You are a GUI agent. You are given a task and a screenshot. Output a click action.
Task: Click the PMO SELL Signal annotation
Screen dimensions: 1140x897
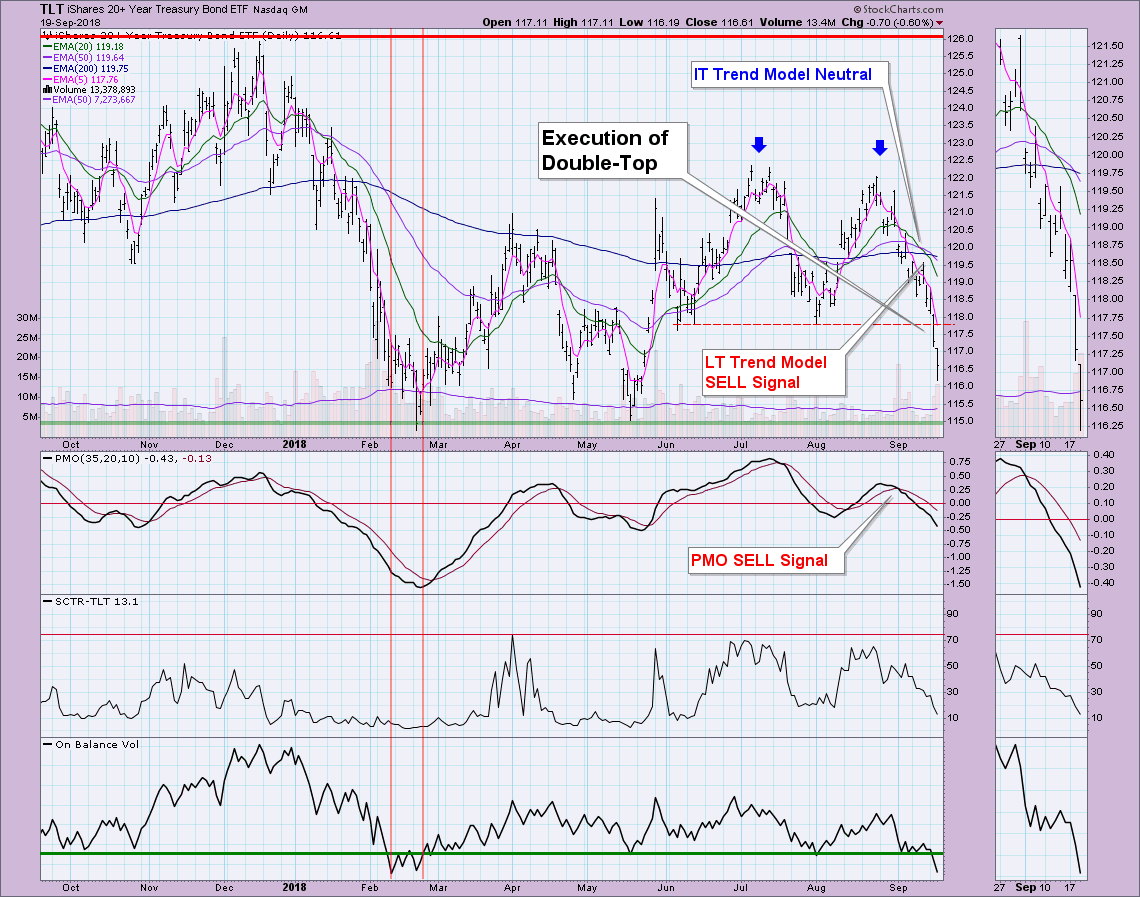point(766,560)
